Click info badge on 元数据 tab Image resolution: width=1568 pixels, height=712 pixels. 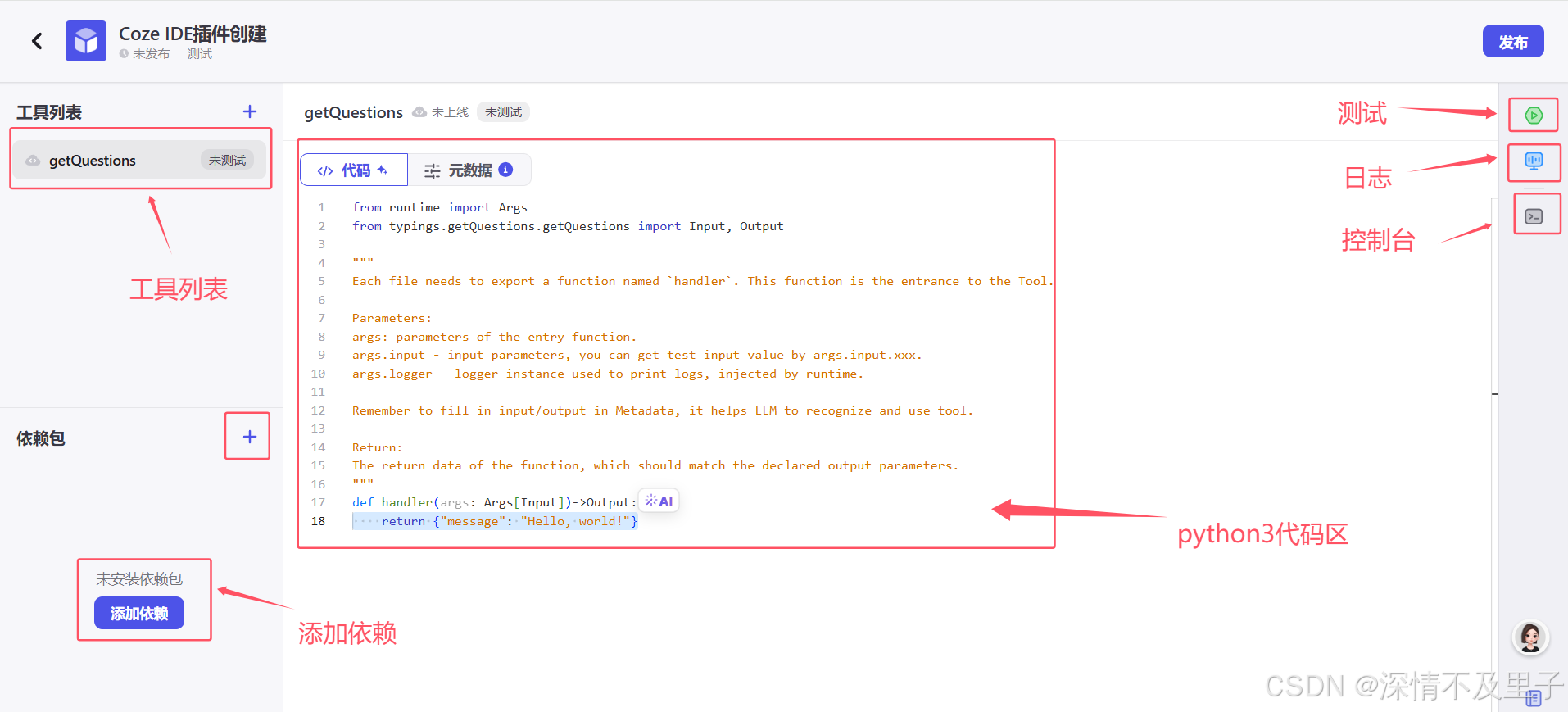tap(505, 170)
